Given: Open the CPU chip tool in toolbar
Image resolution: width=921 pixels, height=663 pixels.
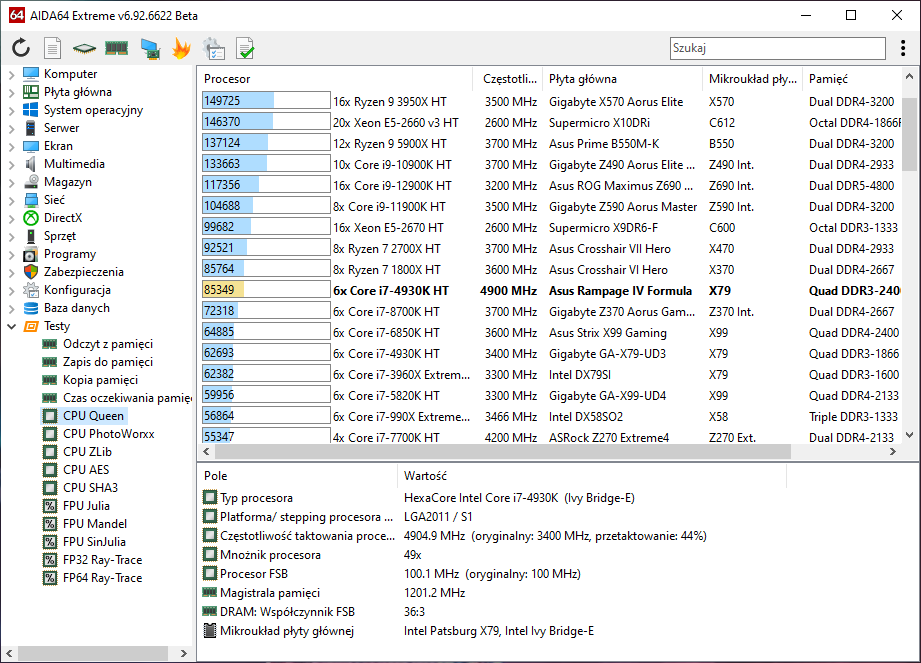Looking at the screenshot, I should [x=85, y=48].
